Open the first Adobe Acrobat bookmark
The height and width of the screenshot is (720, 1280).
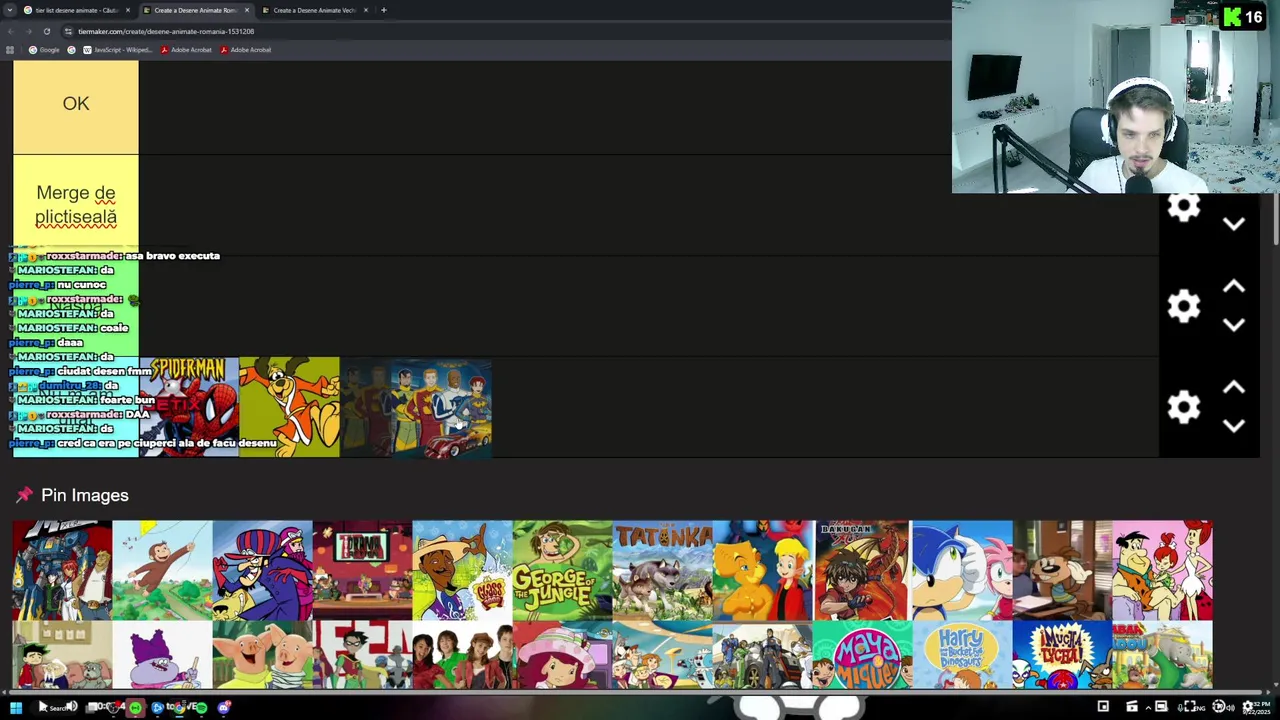coord(186,50)
